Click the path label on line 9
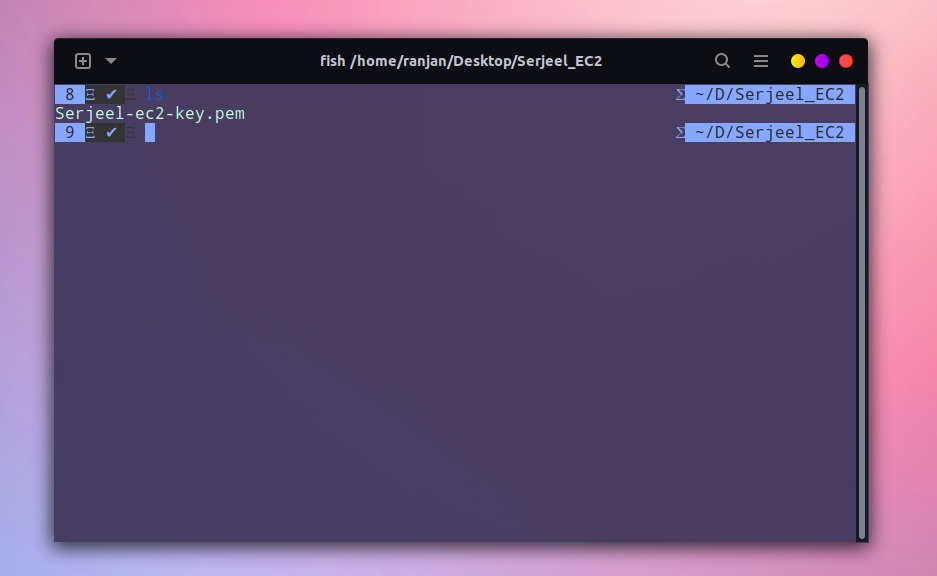Viewport: 937px width, 576px height. click(770, 133)
